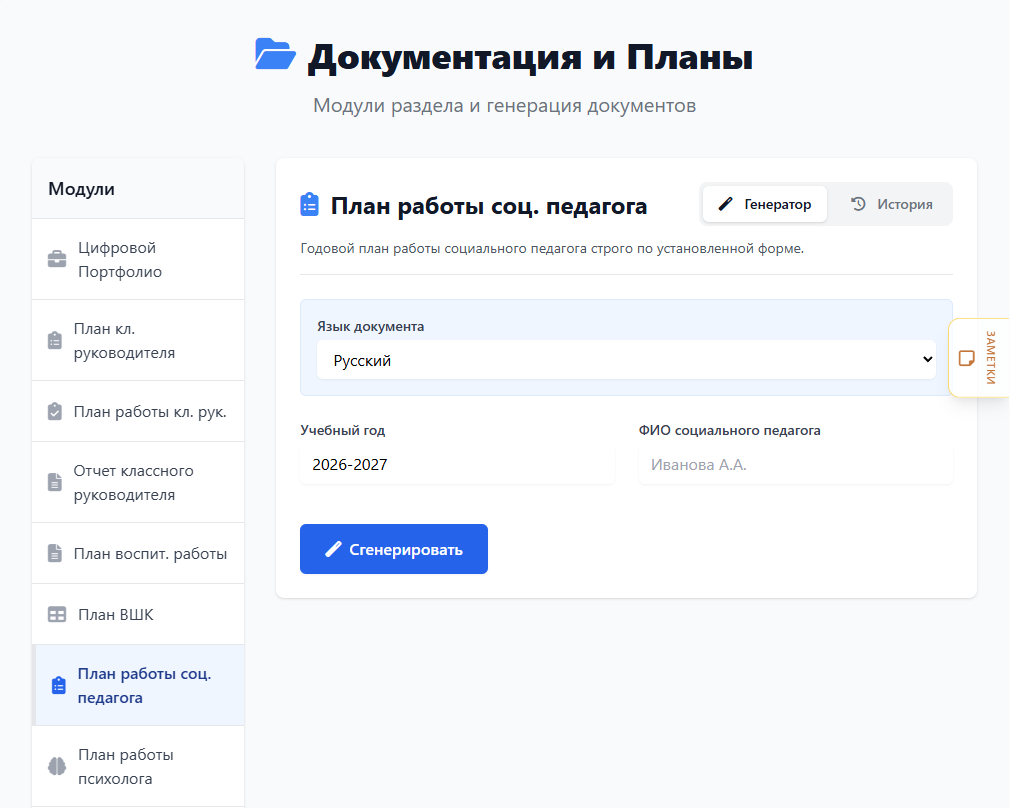Click clipboard icon beside План кл. руководителя
The height and width of the screenshot is (808, 1010).
[55, 340]
